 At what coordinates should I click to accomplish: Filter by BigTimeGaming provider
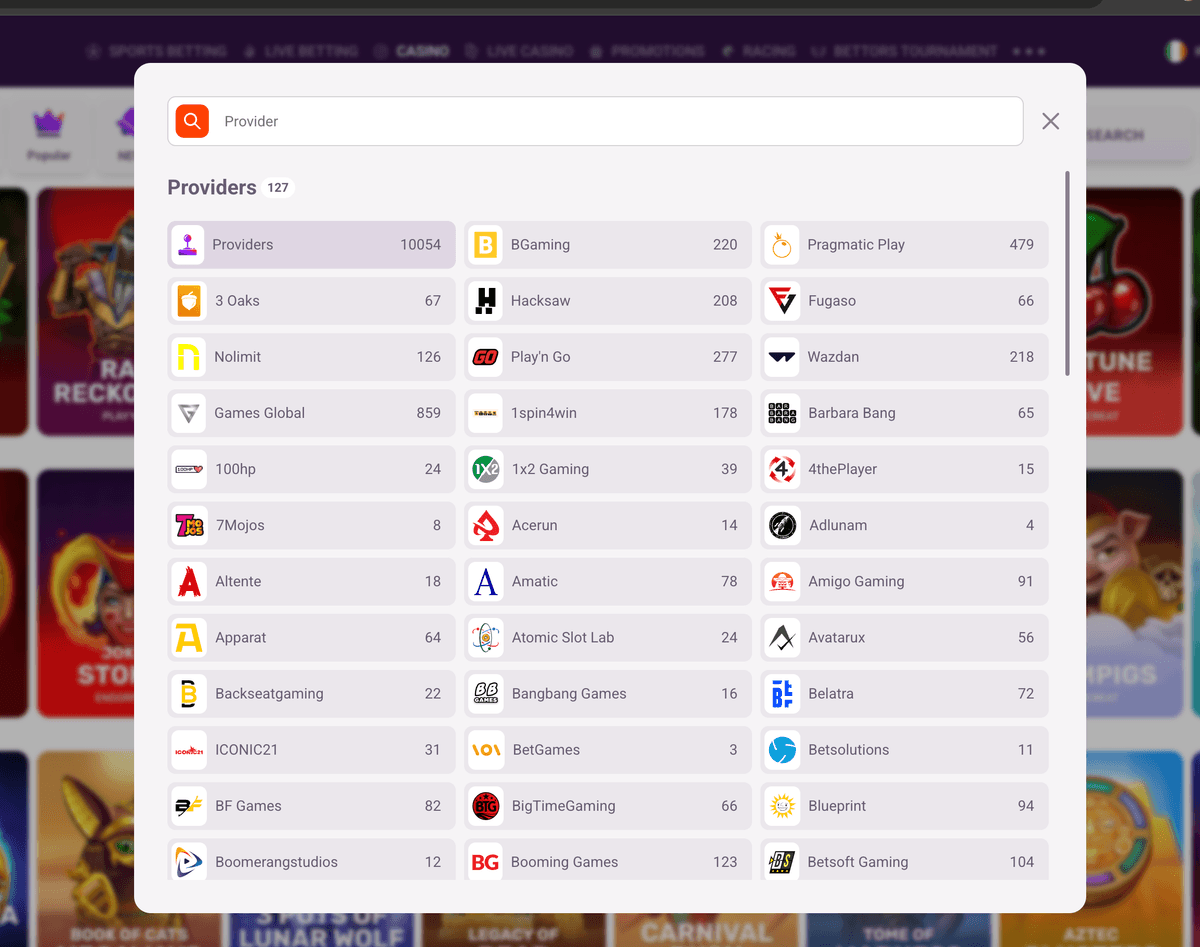[x=608, y=806]
